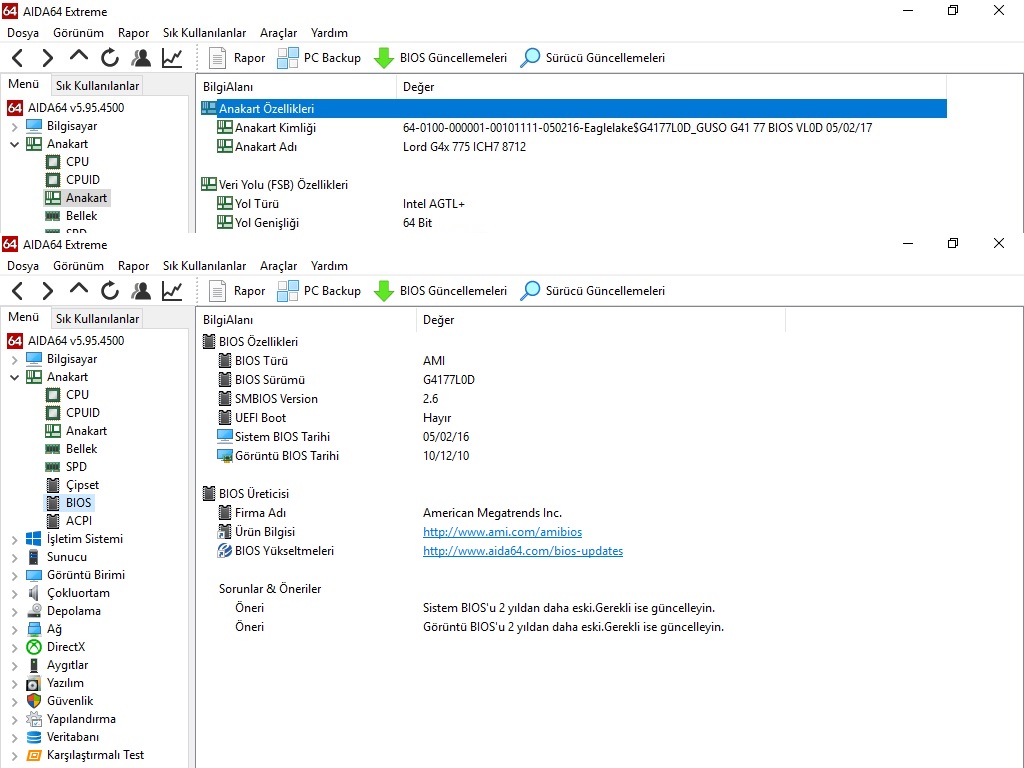Switch to Sık Kullanılanlar tab in lower window
This screenshot has width=1024, height=768.
pos(97,319)
